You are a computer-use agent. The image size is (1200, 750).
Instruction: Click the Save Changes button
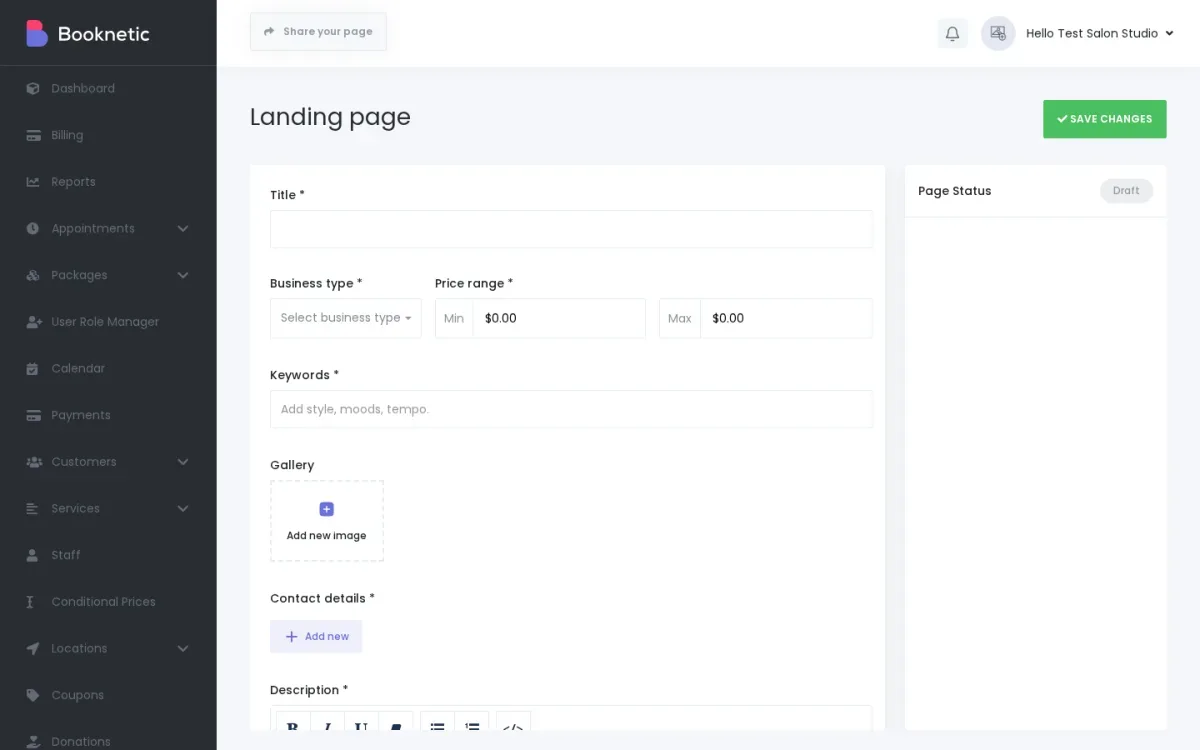tap(1104, 119)
